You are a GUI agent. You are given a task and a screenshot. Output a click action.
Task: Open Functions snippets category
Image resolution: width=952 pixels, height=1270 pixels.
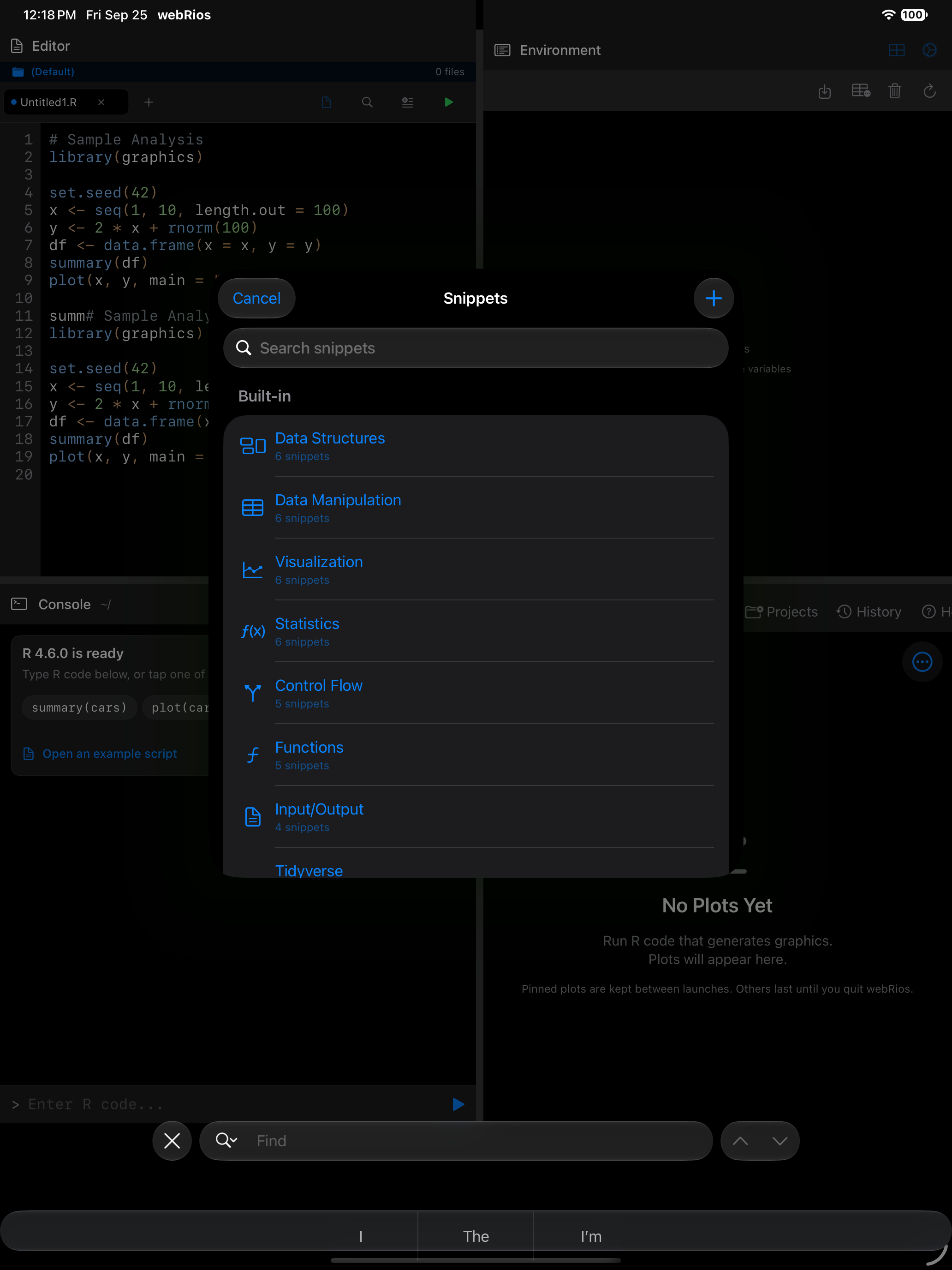click(476, 755)
